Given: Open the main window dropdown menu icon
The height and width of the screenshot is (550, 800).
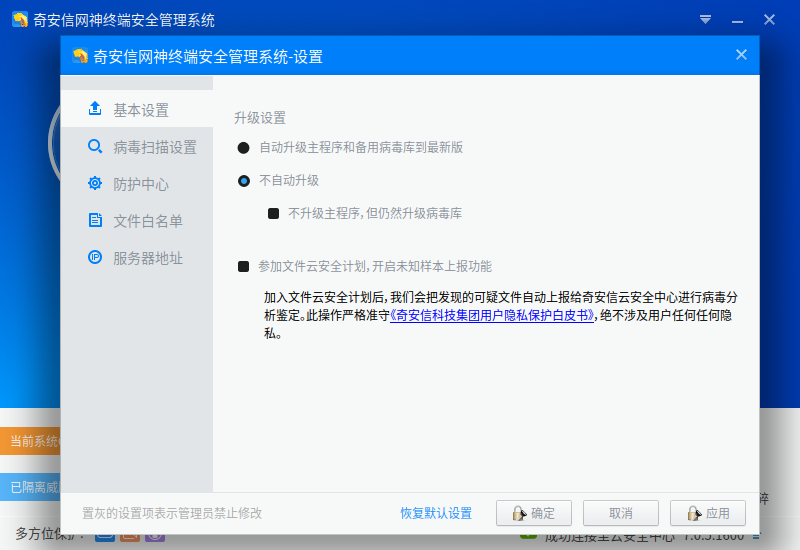Looking at the screenshot, I should 705,19.
